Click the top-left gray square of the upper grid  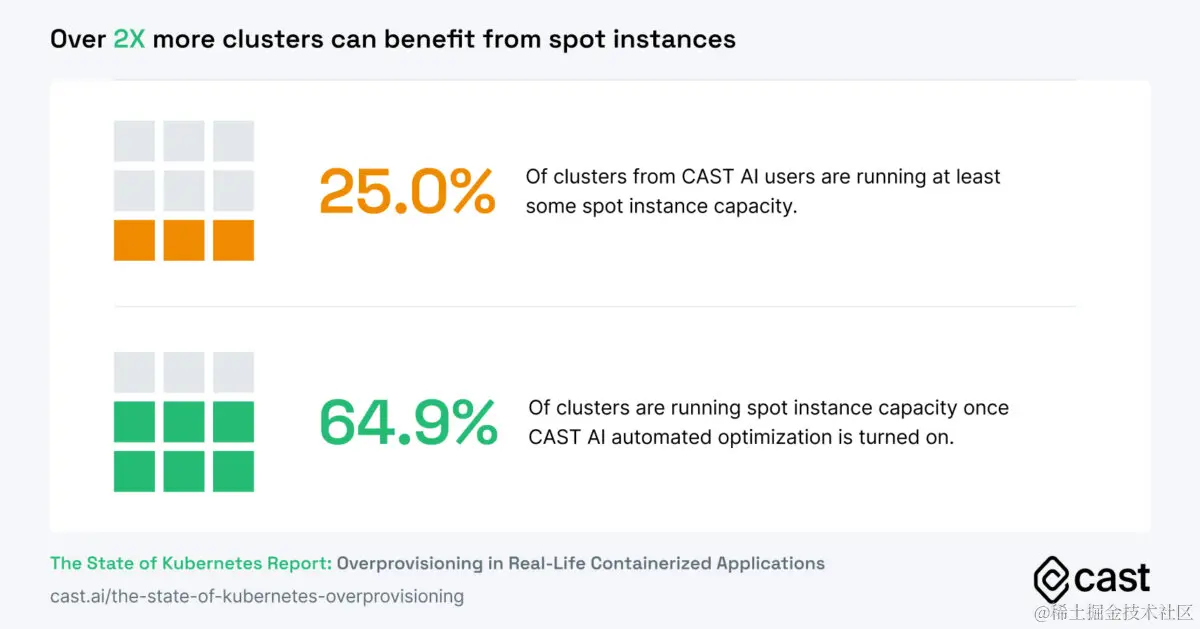pyautogui.click(x=134, y=141)
